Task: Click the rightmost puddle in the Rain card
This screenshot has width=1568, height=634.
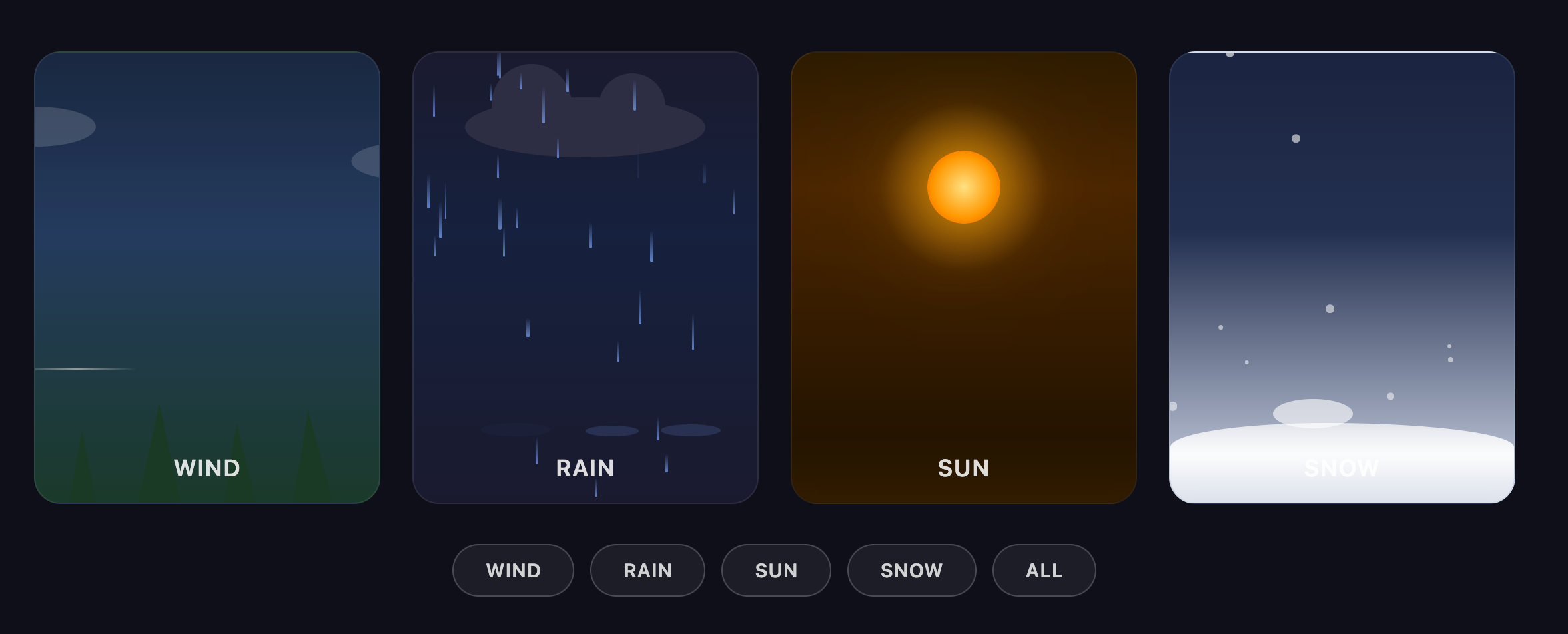Action: coord(691,430)
